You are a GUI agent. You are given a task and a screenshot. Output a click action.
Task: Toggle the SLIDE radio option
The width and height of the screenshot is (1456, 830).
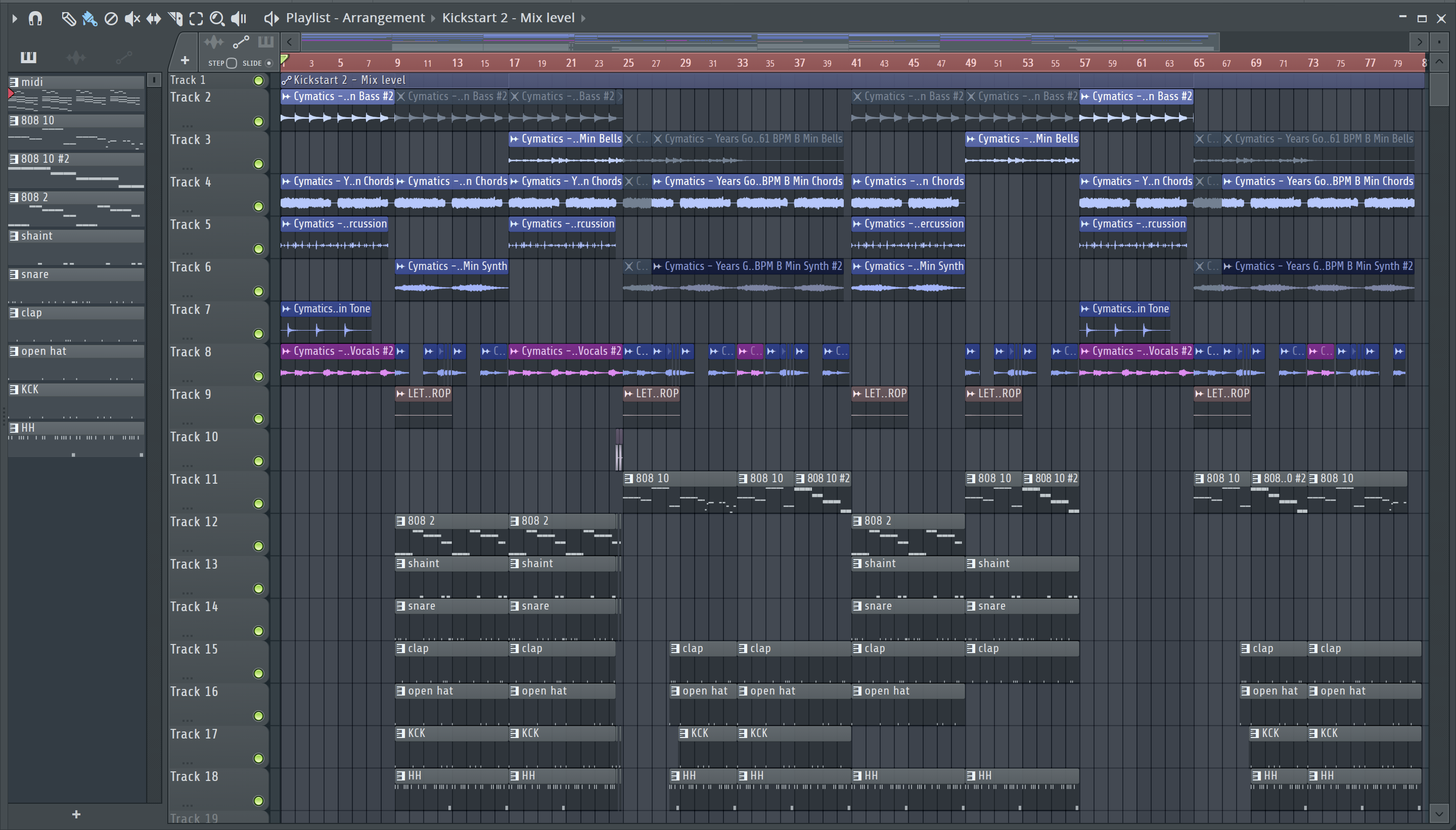point(269,63)
